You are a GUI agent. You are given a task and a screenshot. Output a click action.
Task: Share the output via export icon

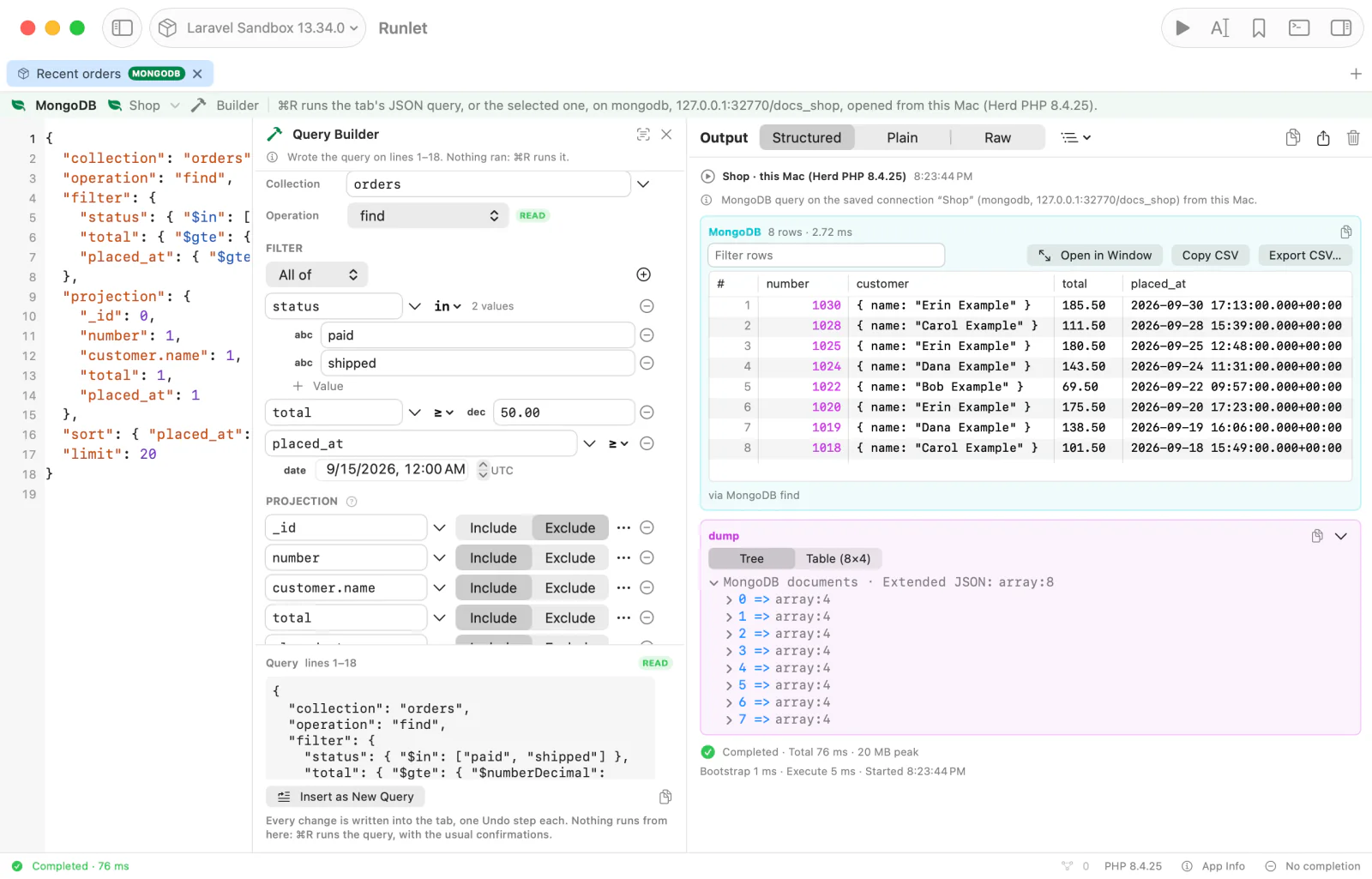click(x=1323, y=137)
